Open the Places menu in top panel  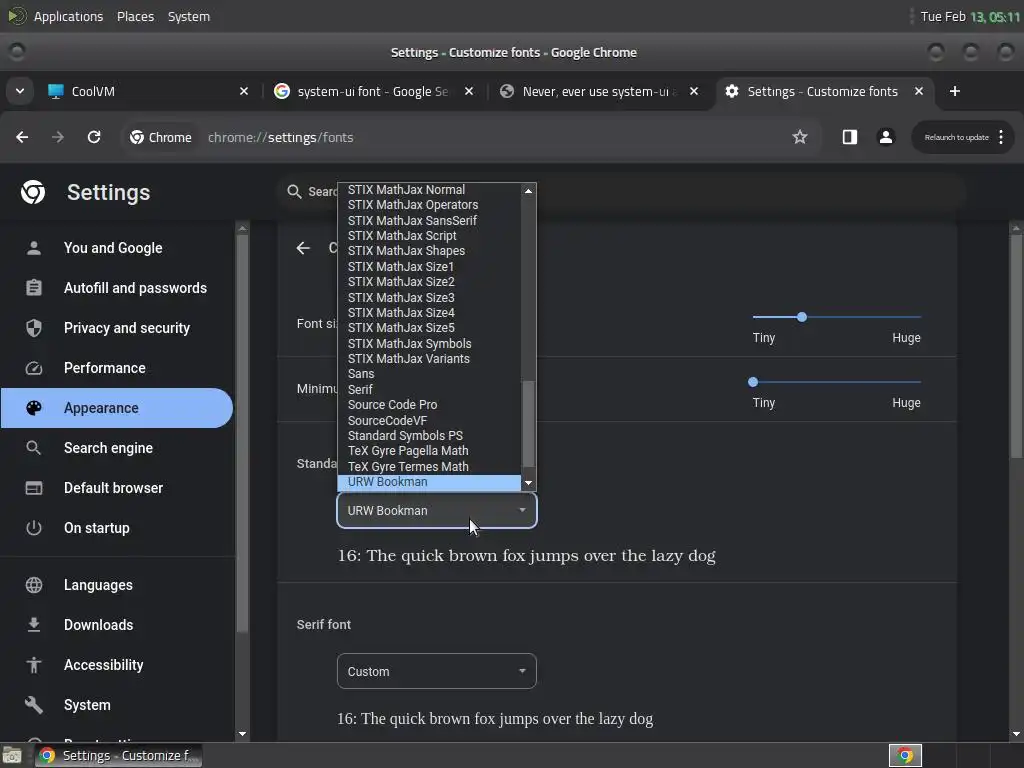(135, 16)
